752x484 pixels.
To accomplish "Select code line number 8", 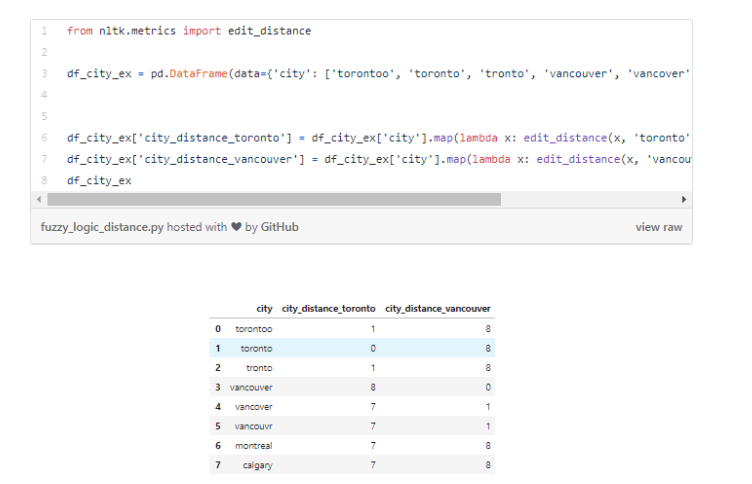I will click(45, 181).
